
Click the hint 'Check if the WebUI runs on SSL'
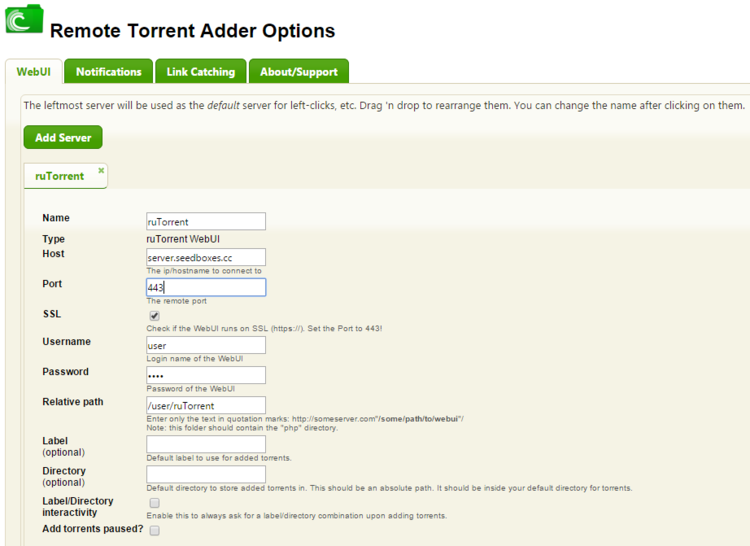click(x=265, y=328)
